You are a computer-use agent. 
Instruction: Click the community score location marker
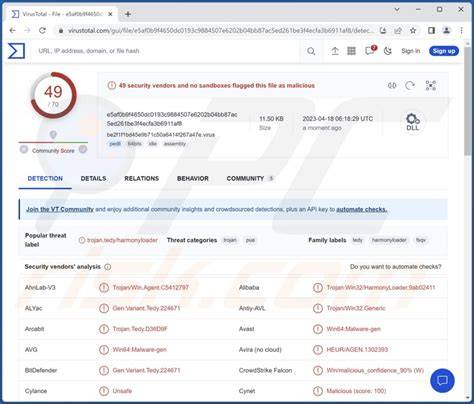tap(53, 135)
